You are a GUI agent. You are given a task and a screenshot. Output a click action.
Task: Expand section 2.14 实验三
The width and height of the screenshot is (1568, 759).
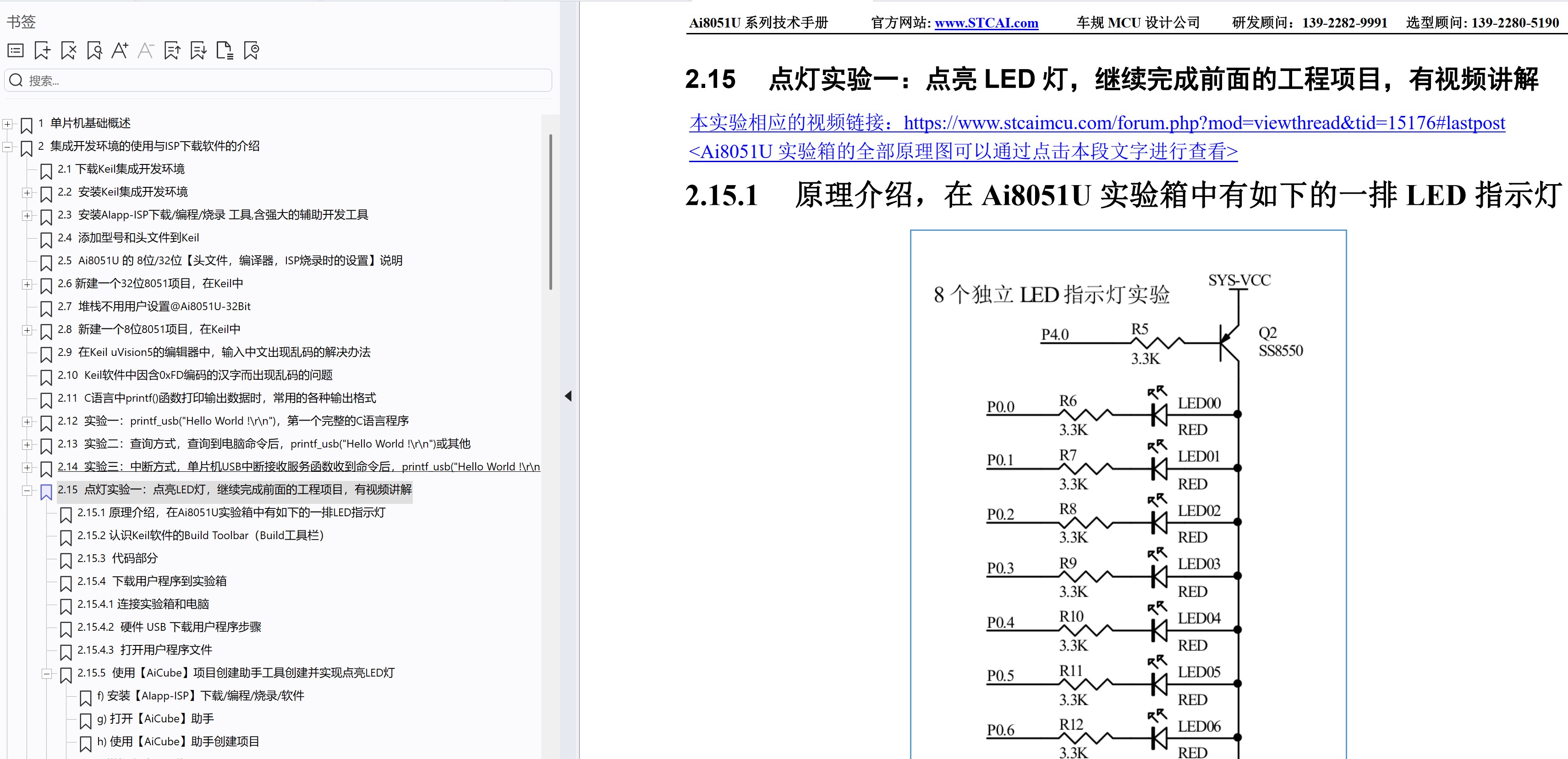[27, 468]
